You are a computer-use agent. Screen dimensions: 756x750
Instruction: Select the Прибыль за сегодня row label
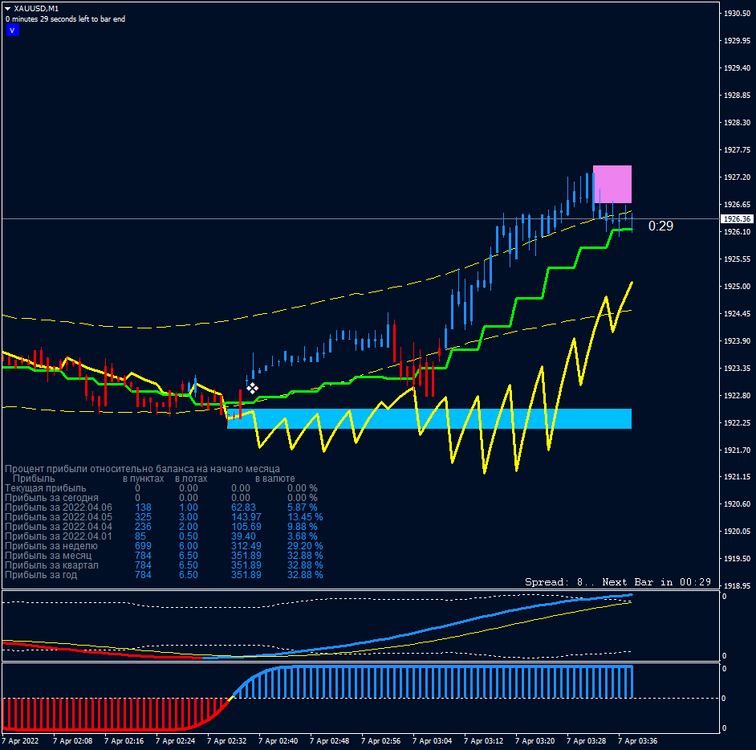[52, 498]
